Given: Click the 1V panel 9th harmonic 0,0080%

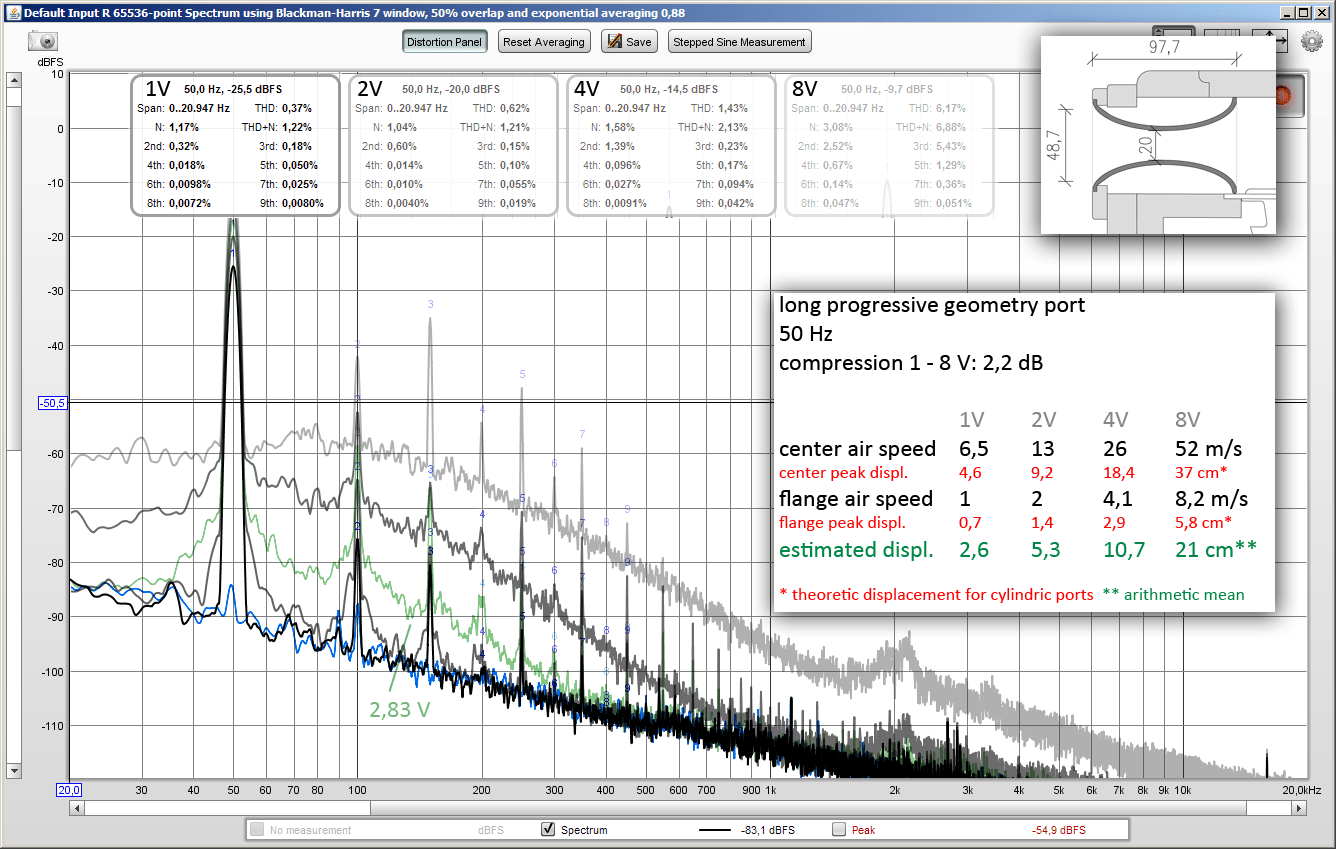Looking at the screenshot, I should pos(303,203).
